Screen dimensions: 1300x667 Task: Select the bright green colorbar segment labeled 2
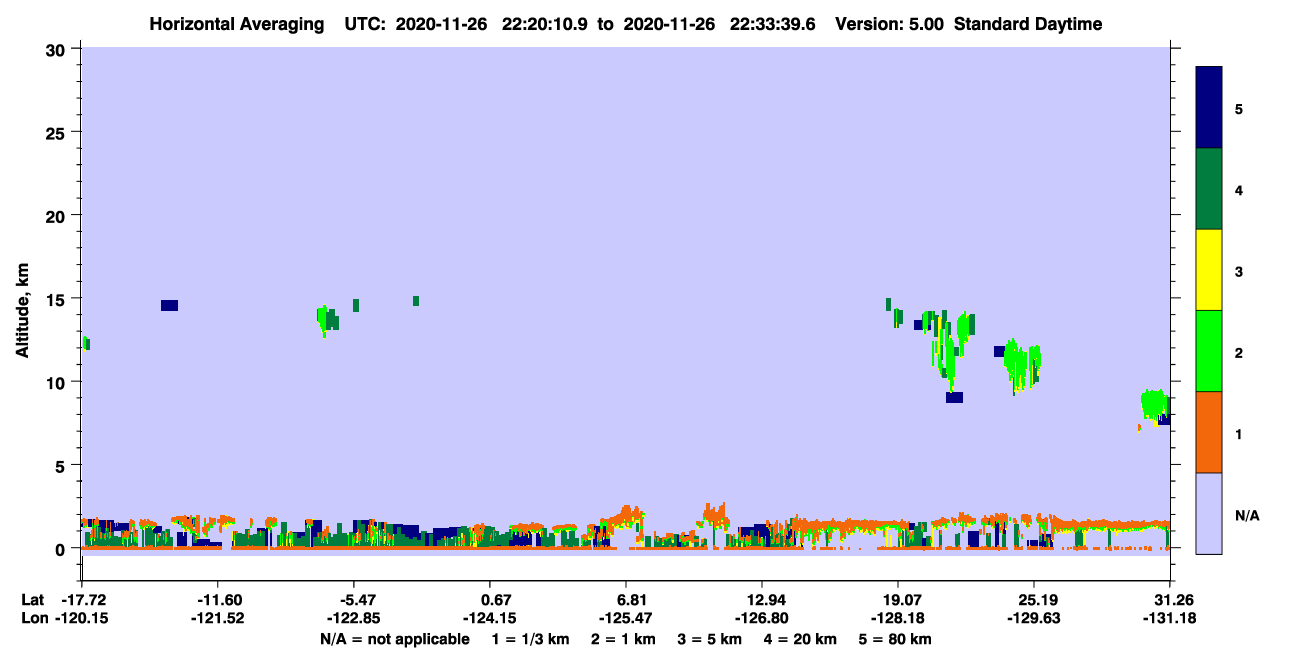tap(1209, 351)
